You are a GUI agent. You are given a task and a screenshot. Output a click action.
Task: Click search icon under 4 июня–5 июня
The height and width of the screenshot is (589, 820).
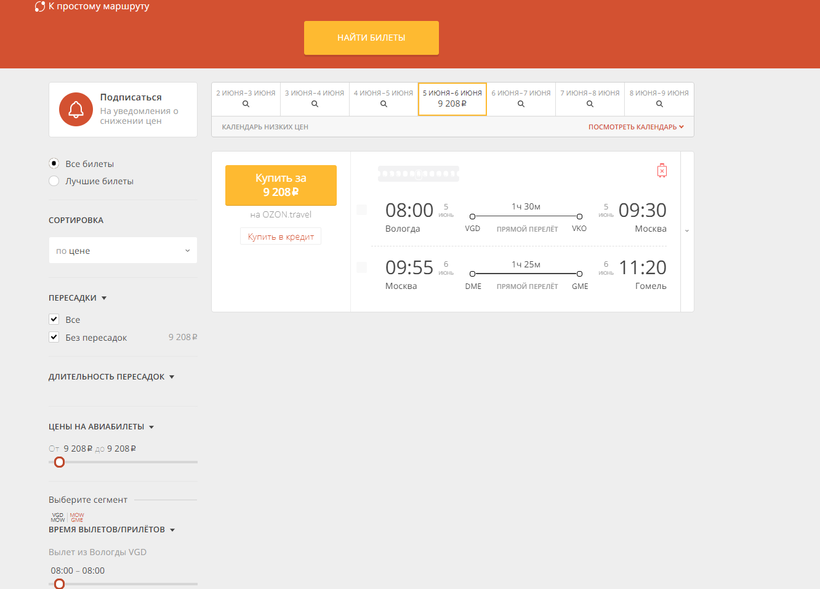[x=383, y=104]
